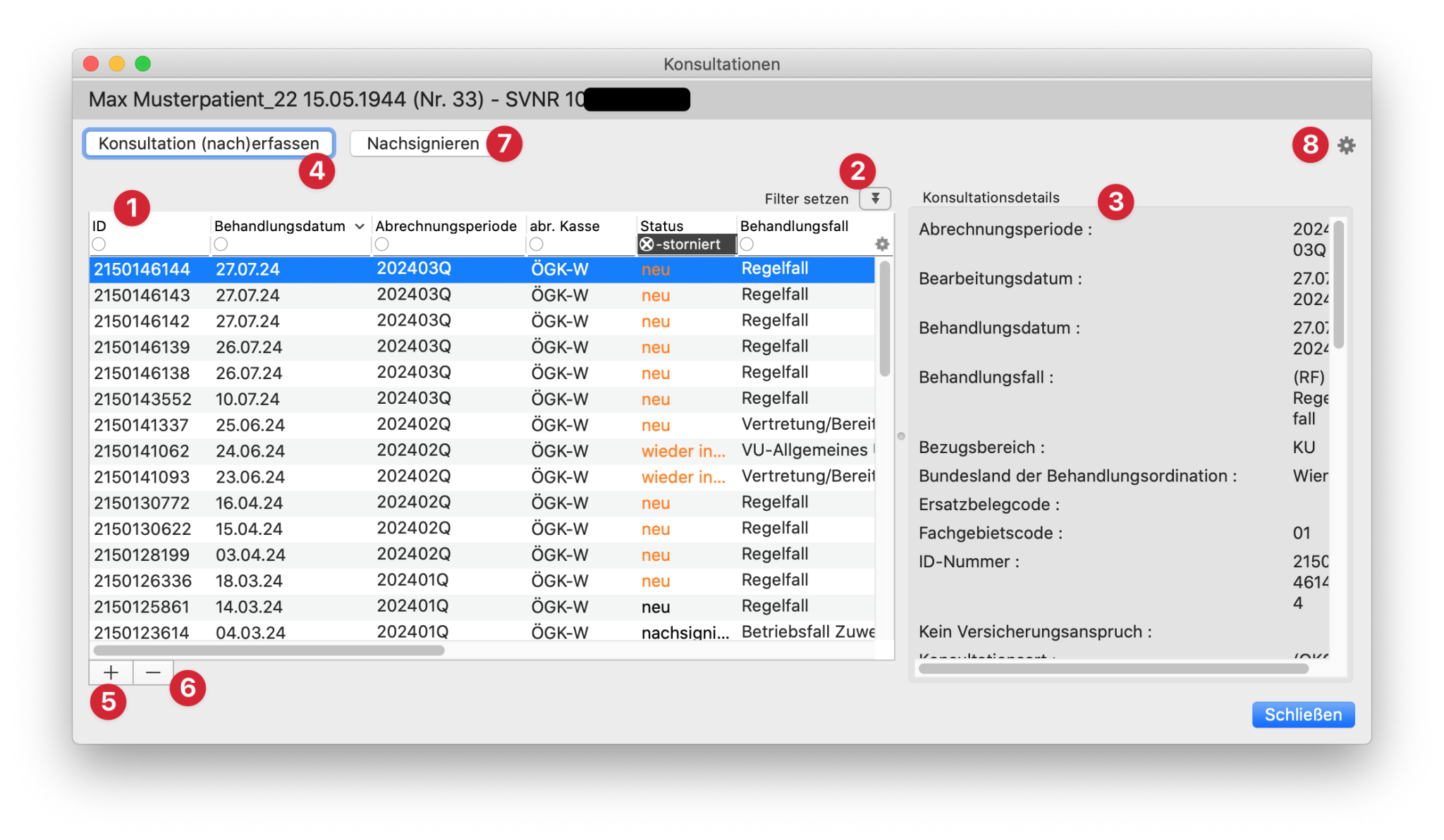Click the table's vertical scrollbar
This screenshot has width=1444, height=840.
[884, 319]
